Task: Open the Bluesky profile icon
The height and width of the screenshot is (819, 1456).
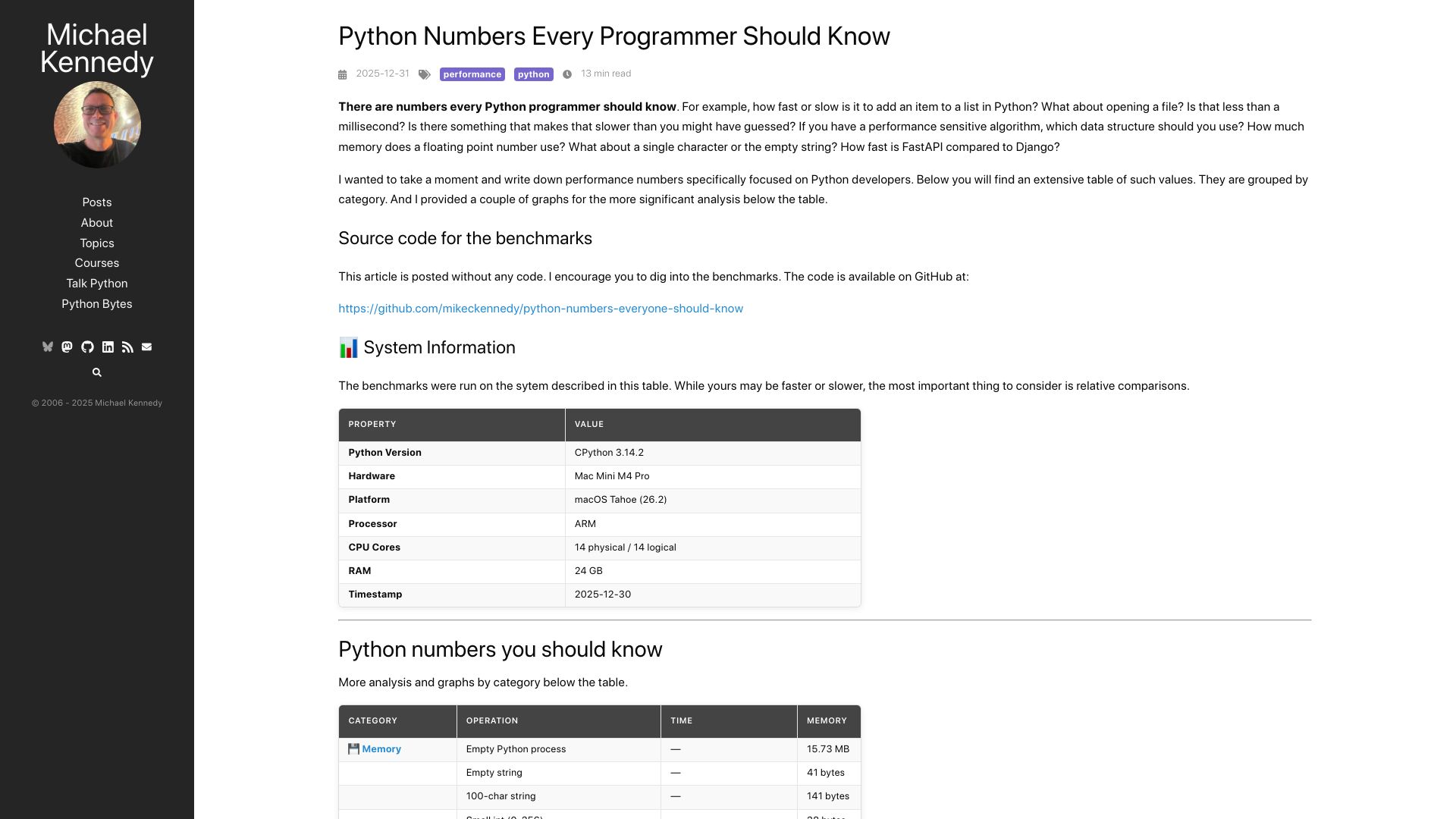Action: tap(47, 347)
